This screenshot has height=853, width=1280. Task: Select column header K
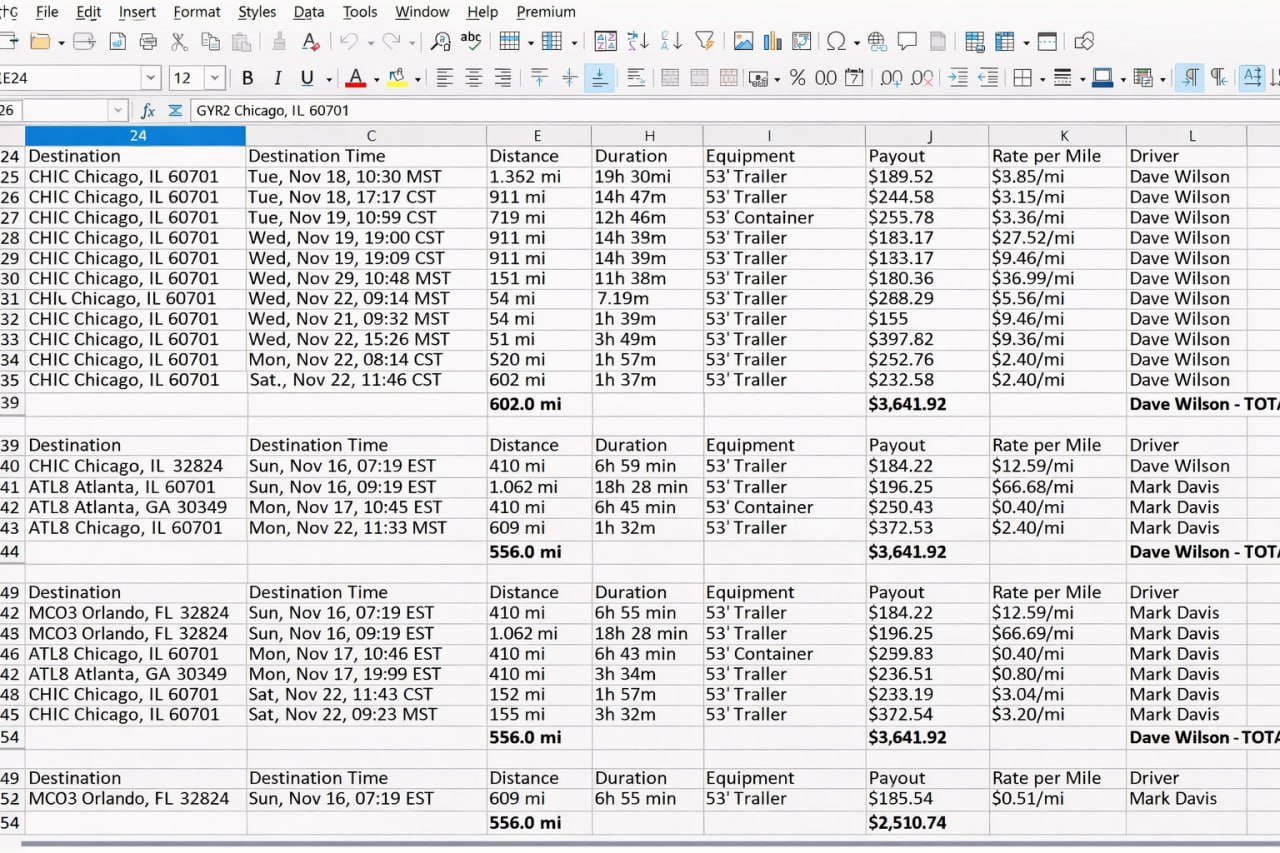(x=1057, y=135)
